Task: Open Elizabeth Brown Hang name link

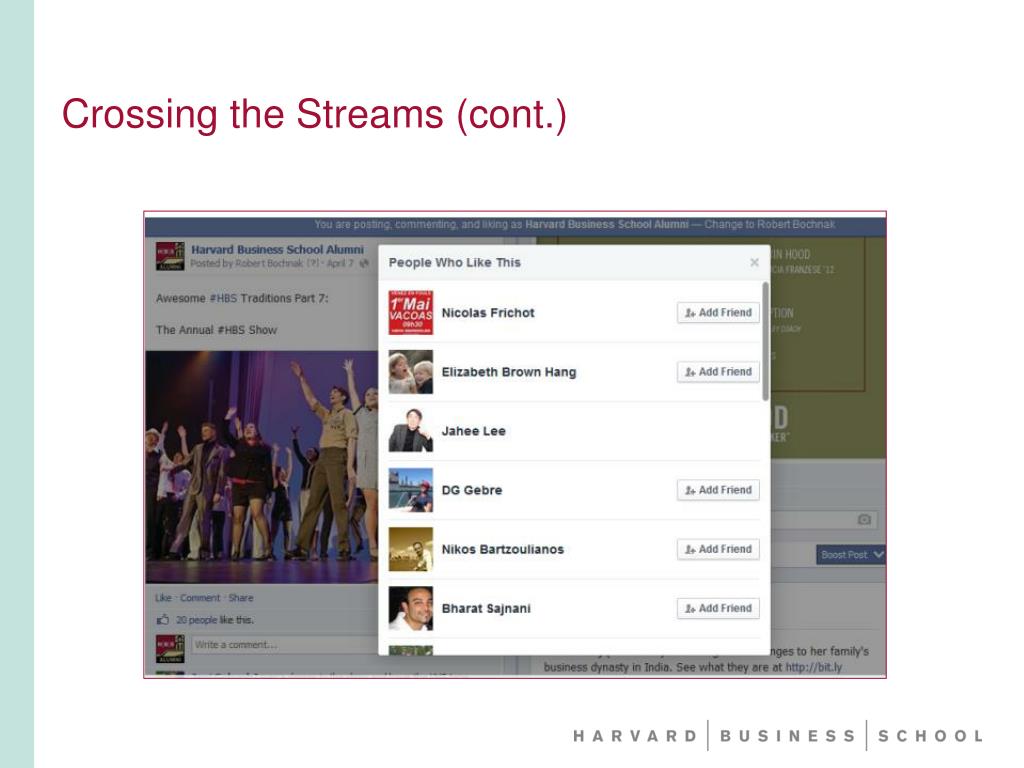Action: [509, 372]
